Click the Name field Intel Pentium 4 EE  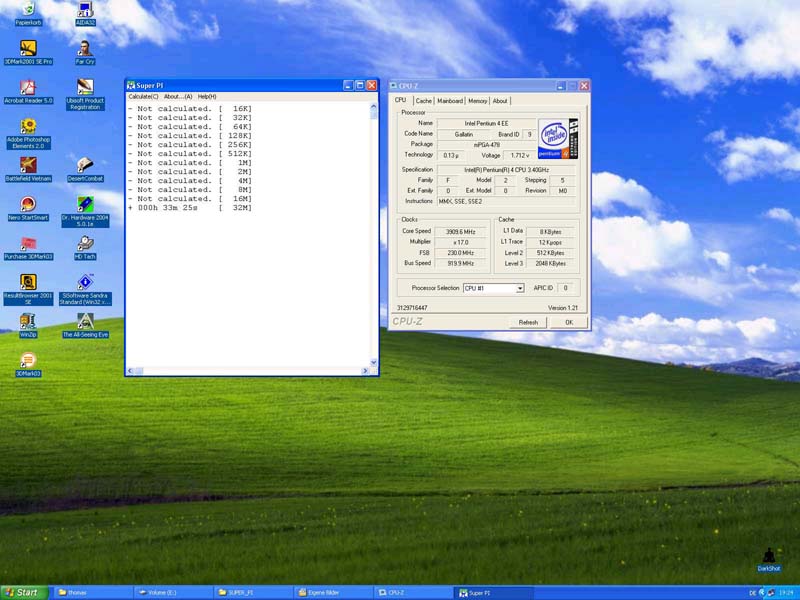coord(486,123)
